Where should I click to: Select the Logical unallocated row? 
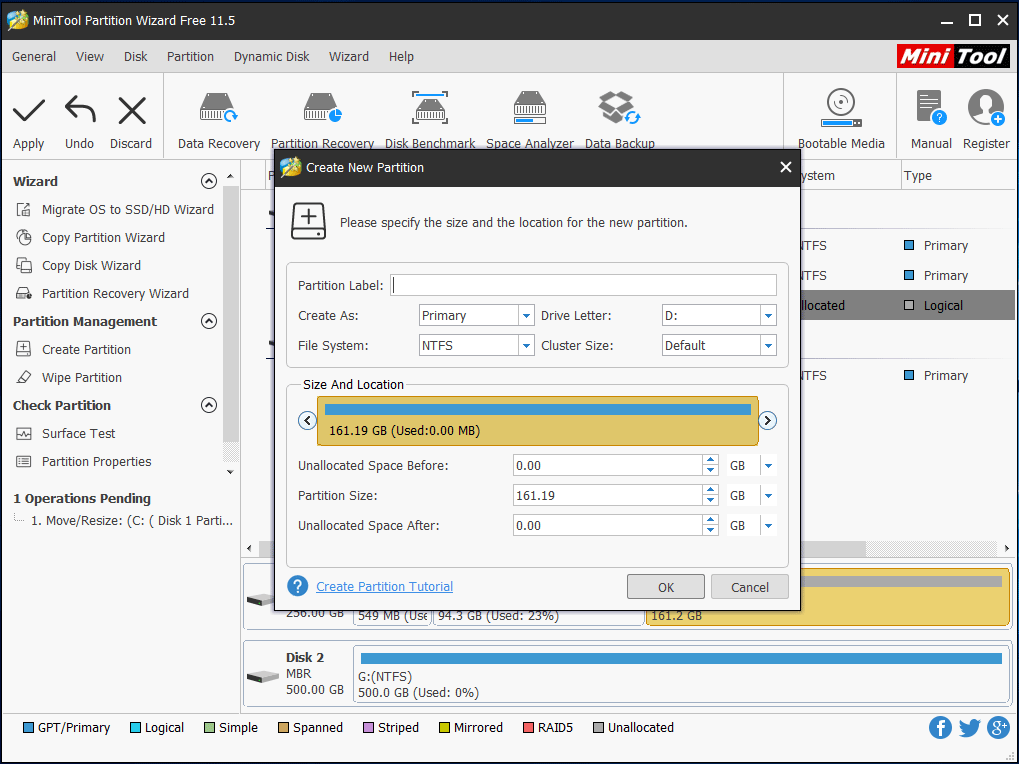click(x=907, y=305)
